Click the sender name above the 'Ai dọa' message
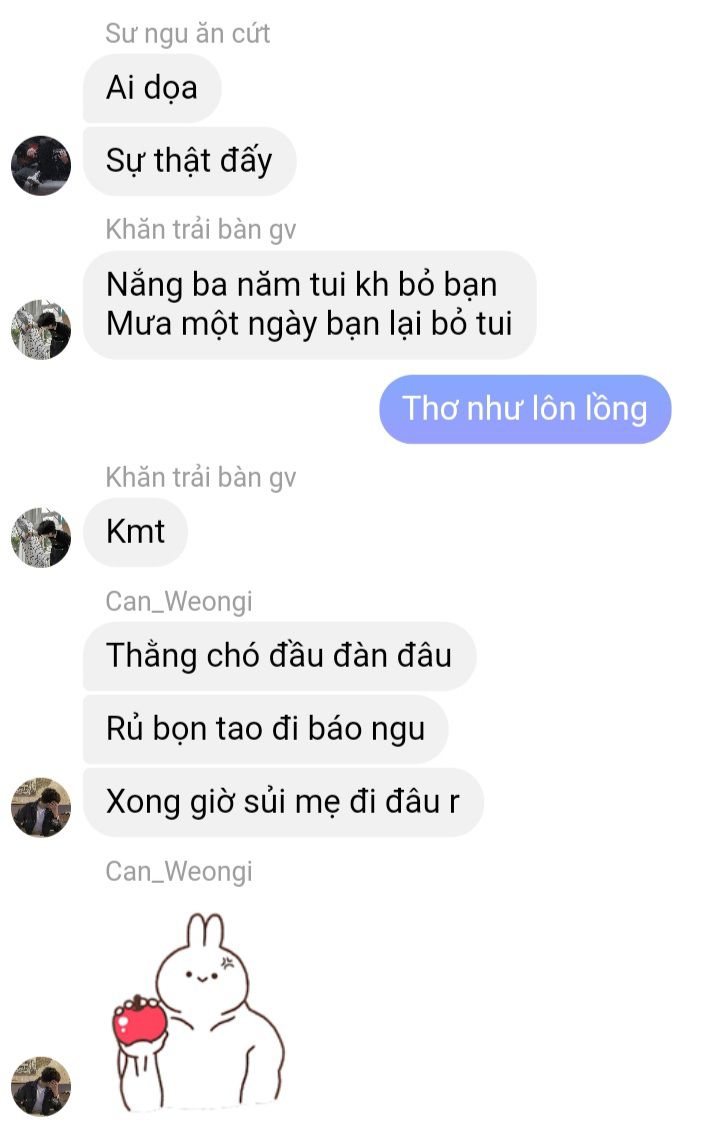This screenshot has width=720, height=1129. click(187, 34)
